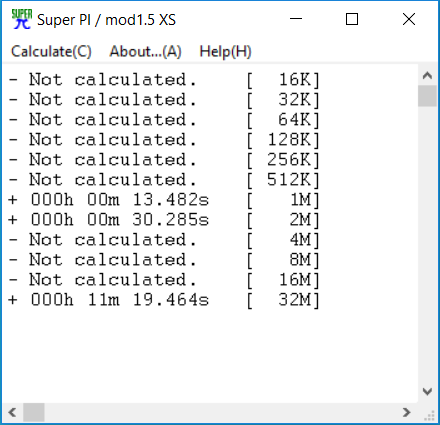Open the Help(H) menu

225,52
